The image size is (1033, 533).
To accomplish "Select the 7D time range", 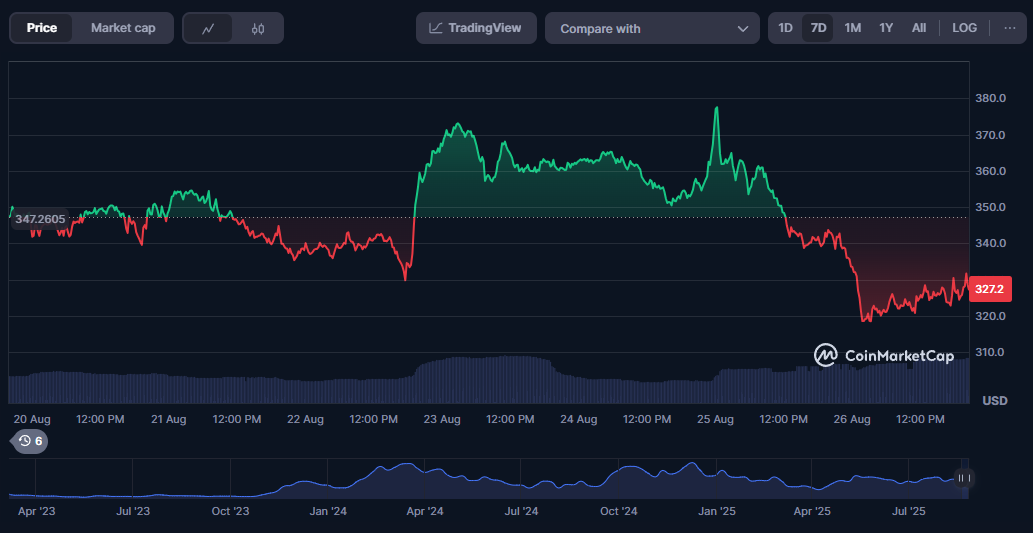I will pyautogui.click(x=818, y=28).
